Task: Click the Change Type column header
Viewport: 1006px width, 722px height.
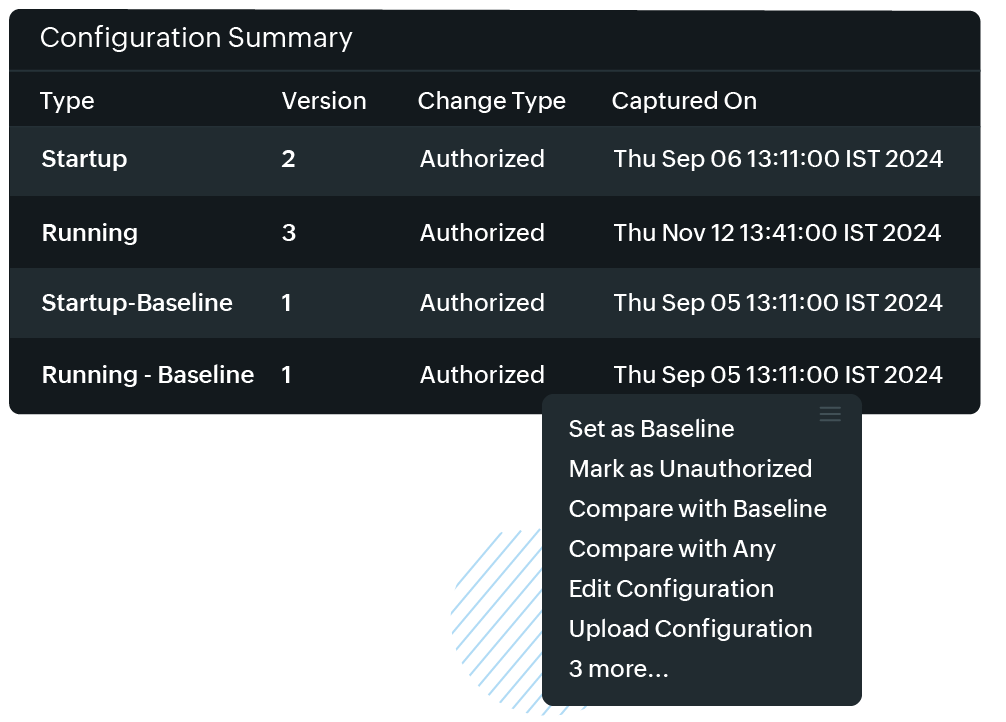Action: [491, 100]
